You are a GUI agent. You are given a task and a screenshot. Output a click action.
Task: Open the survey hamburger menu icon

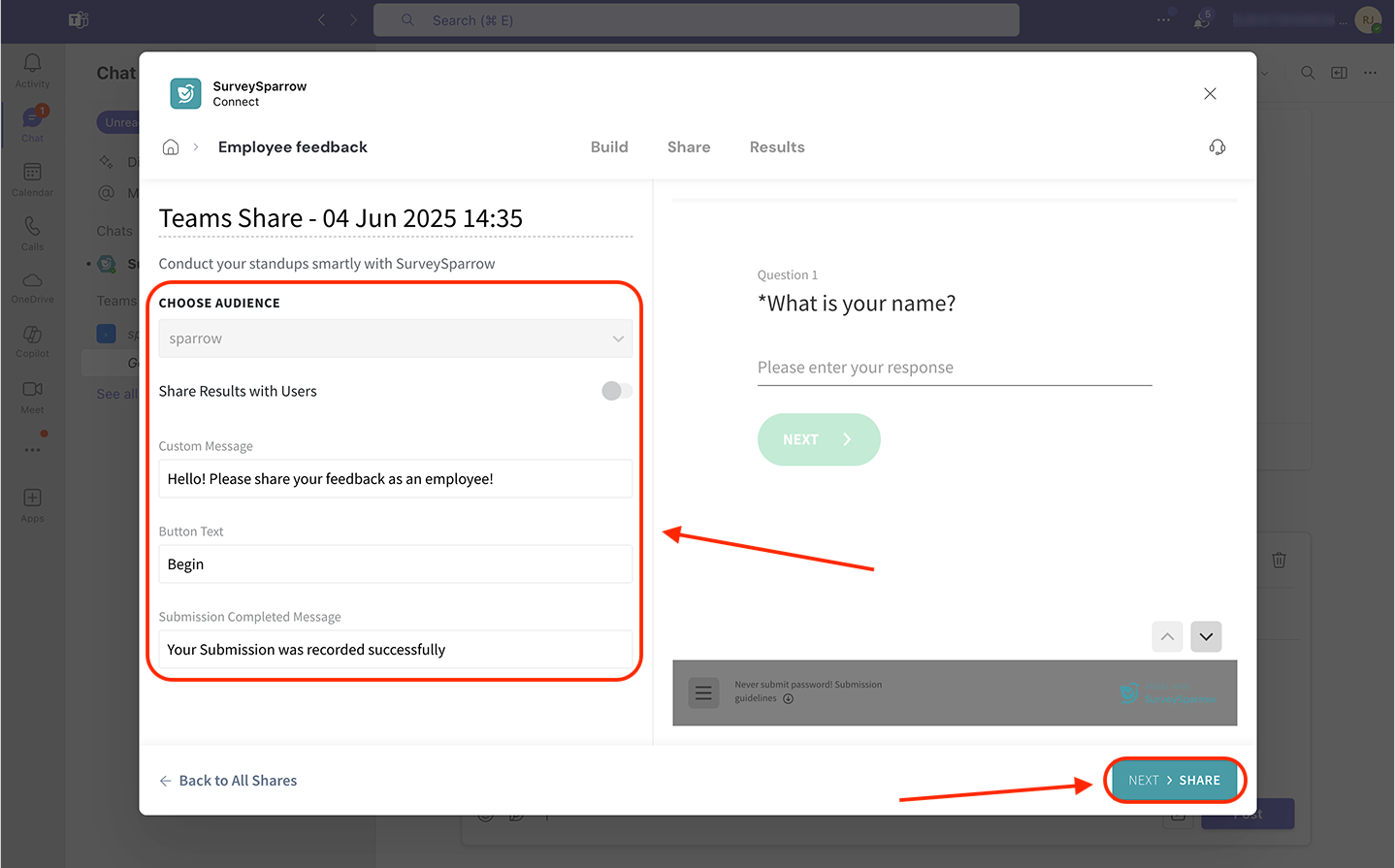point(703,692)
